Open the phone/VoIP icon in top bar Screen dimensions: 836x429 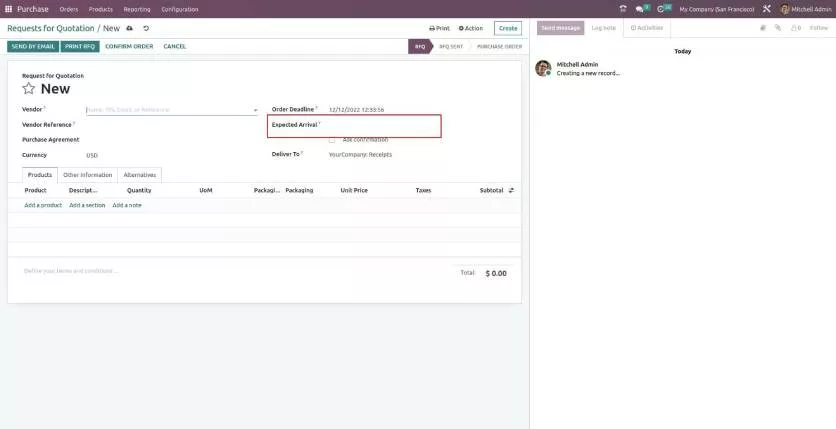pyautogui.click(x=623, y=9)
